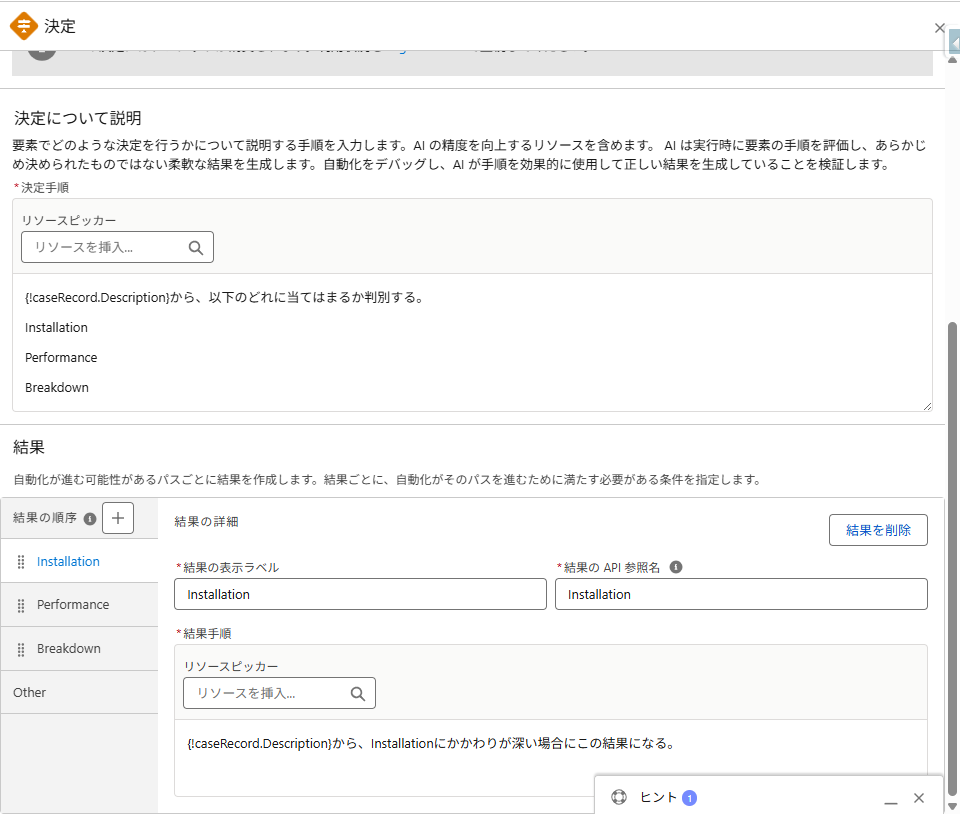Click the orange Decision element icon
This screenshot has width=960, height=814.
(x=24, y=26)
